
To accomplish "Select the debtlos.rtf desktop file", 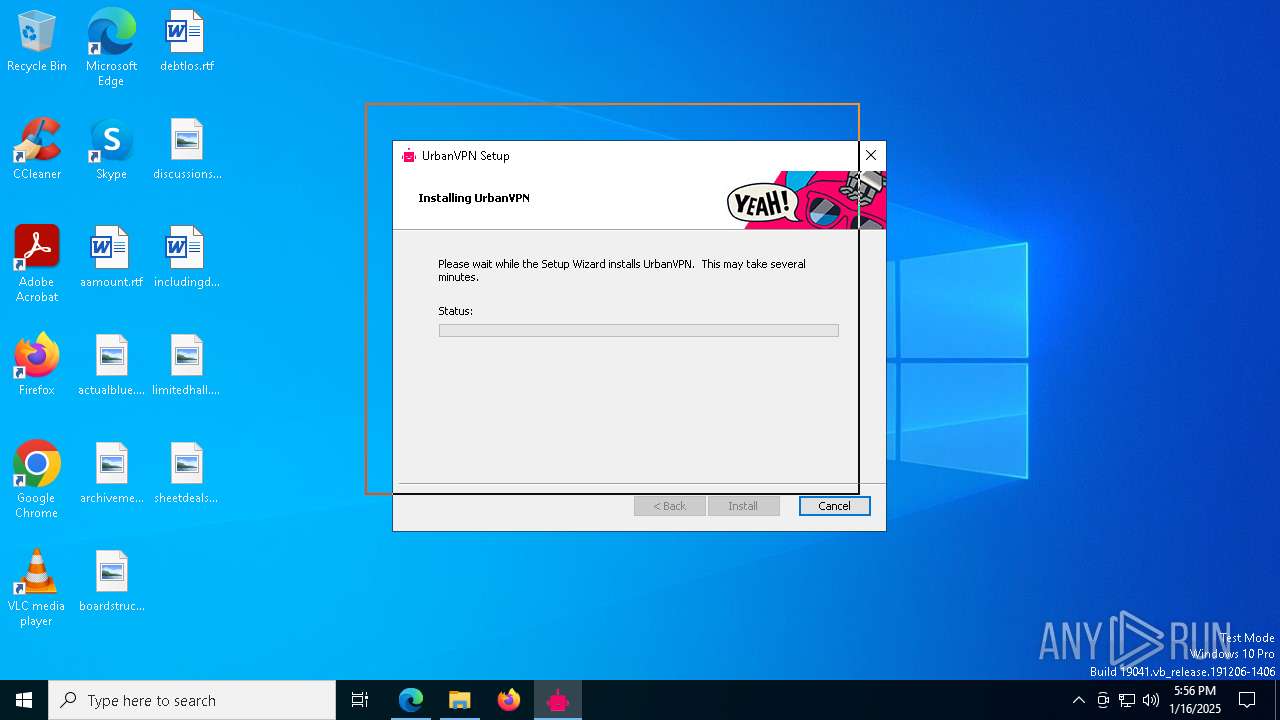I will pos(187,42).
